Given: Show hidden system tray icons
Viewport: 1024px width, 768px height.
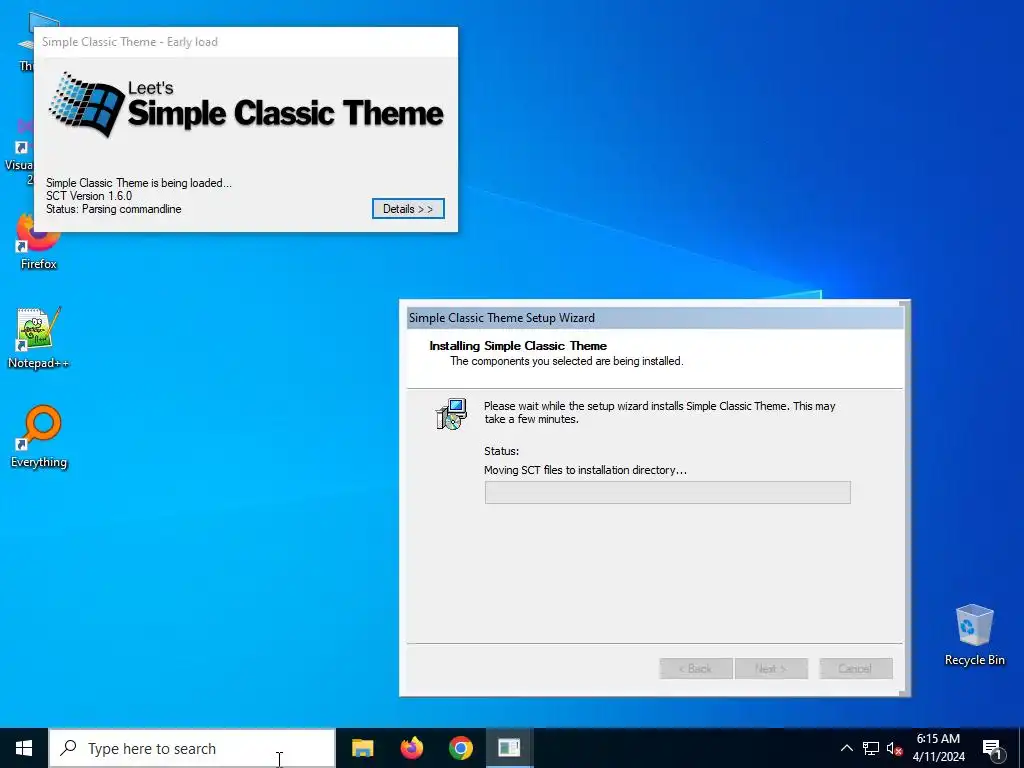Looking at the screenshot, I should pyautogui.click(x=846, y=748).
